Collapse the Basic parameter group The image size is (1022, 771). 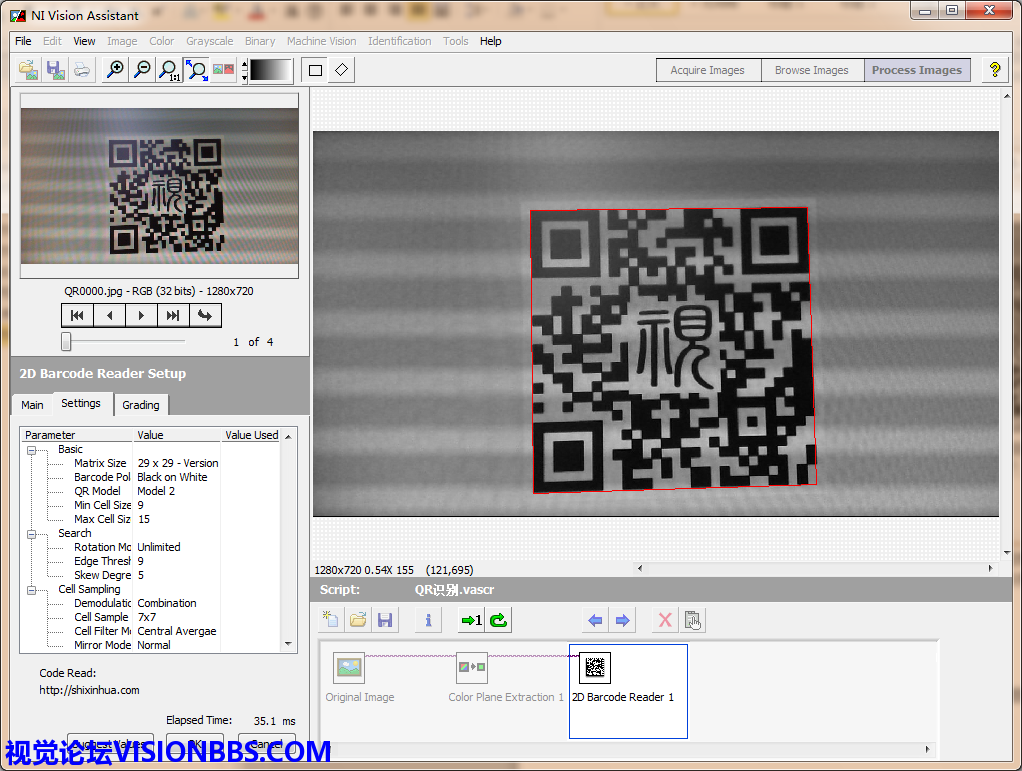click(31, 450)
